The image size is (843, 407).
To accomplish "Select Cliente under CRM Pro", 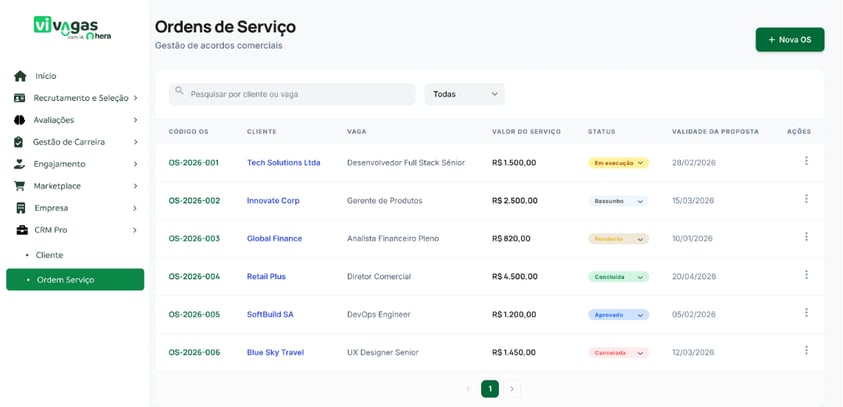I will [x=50, y=255].
